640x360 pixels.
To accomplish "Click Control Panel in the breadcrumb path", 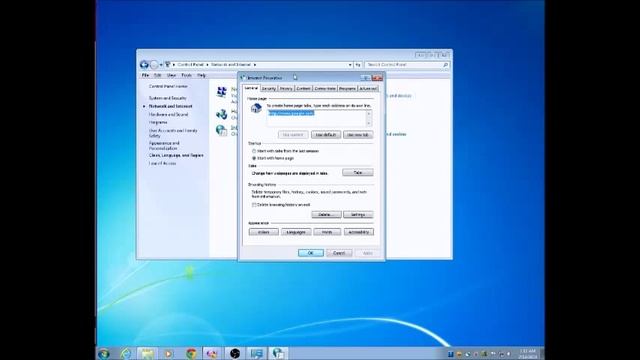I will [190, 64].
